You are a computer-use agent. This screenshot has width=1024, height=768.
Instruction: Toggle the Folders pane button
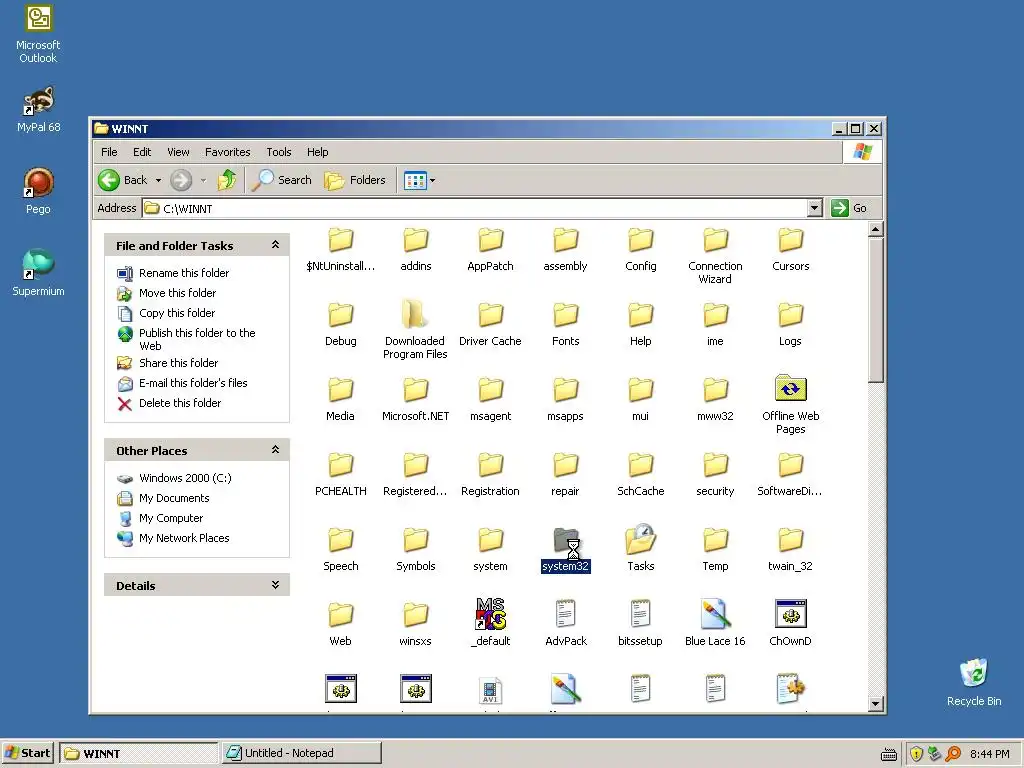pyautogui.click(x=355, y=180)
